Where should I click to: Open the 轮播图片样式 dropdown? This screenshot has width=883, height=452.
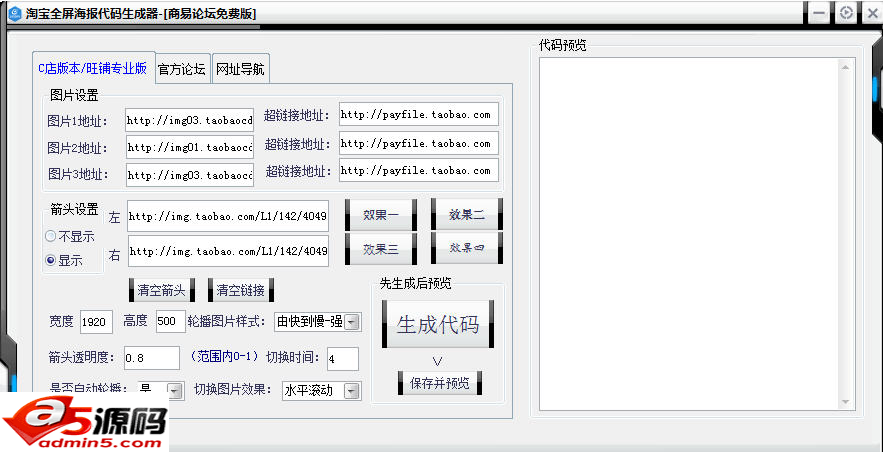tap(352, 322)
